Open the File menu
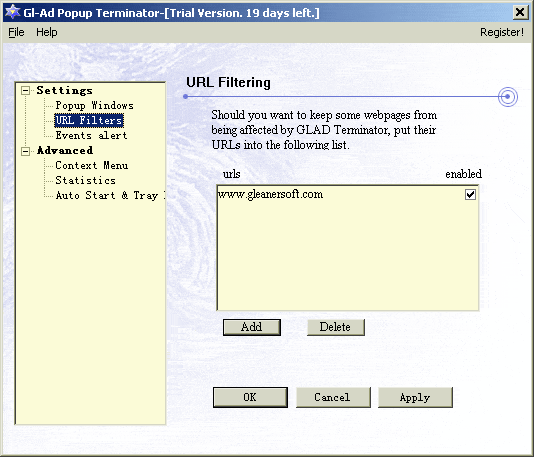The height and width of the screenshot is (457, 534). [x=16, y=32]
